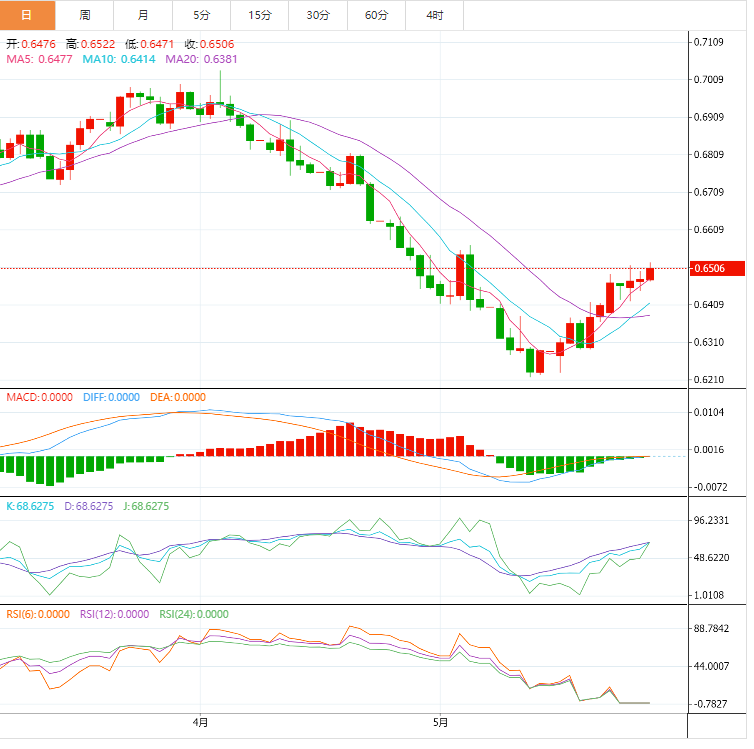The image size is (754, 749).
Task: Click the 0.6210 price axis label
Action: point(709,380)
